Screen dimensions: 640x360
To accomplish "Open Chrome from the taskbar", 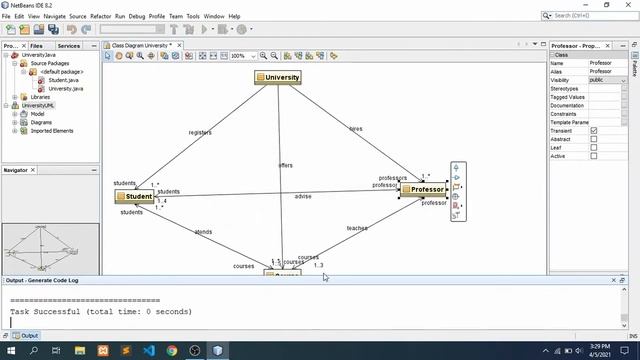I will click(x=172, y=351).
